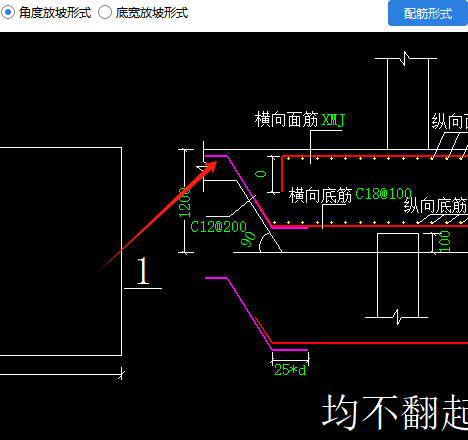
Task: Click the green 0 offset dimension value
Action: pyautogui.click(x=261, y=174)
